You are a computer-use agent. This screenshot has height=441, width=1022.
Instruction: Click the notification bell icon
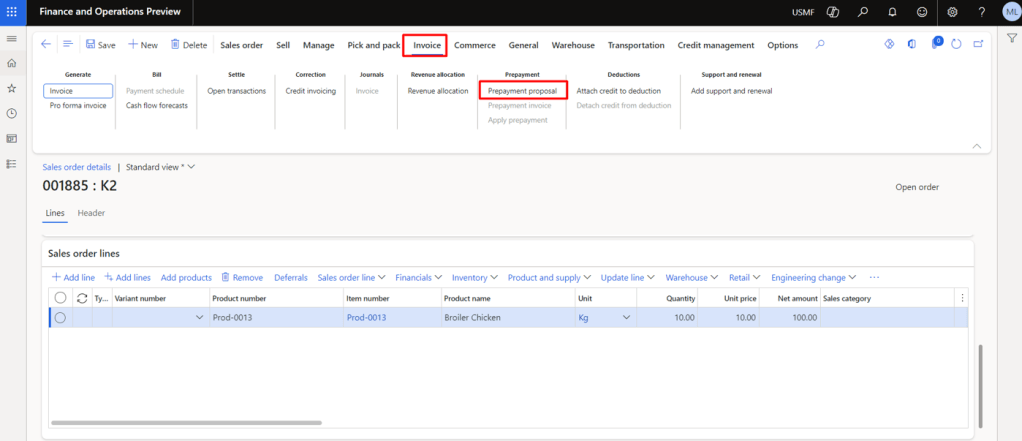coord(891,12)
